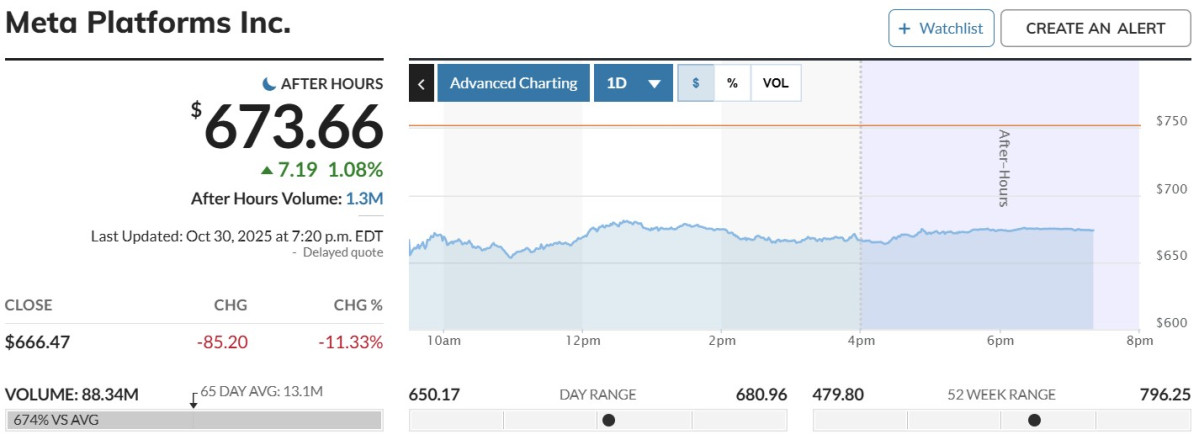The image size is (1199, 445).
Task: Click the 12pm label on the time axis
Action: 582,340
